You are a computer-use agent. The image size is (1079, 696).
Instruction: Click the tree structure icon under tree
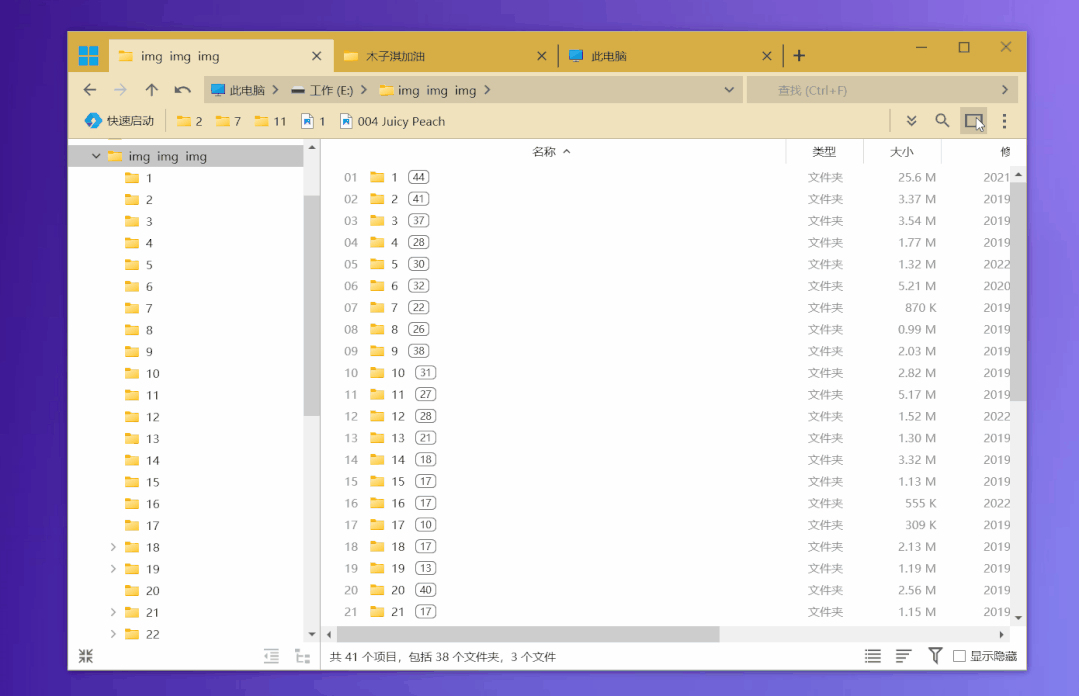click(x=302, y=656)
